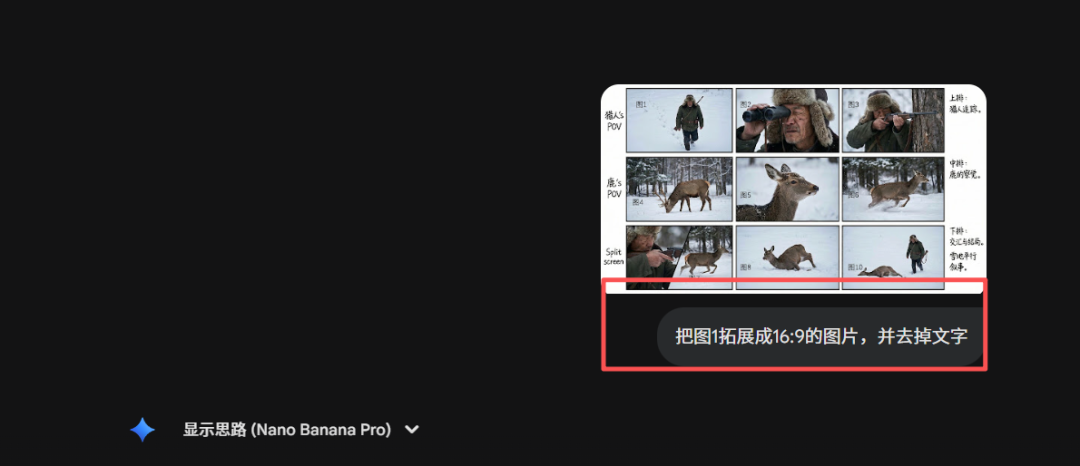
Task: Open the split-screen hunter and deer panel
Action: 679,256
